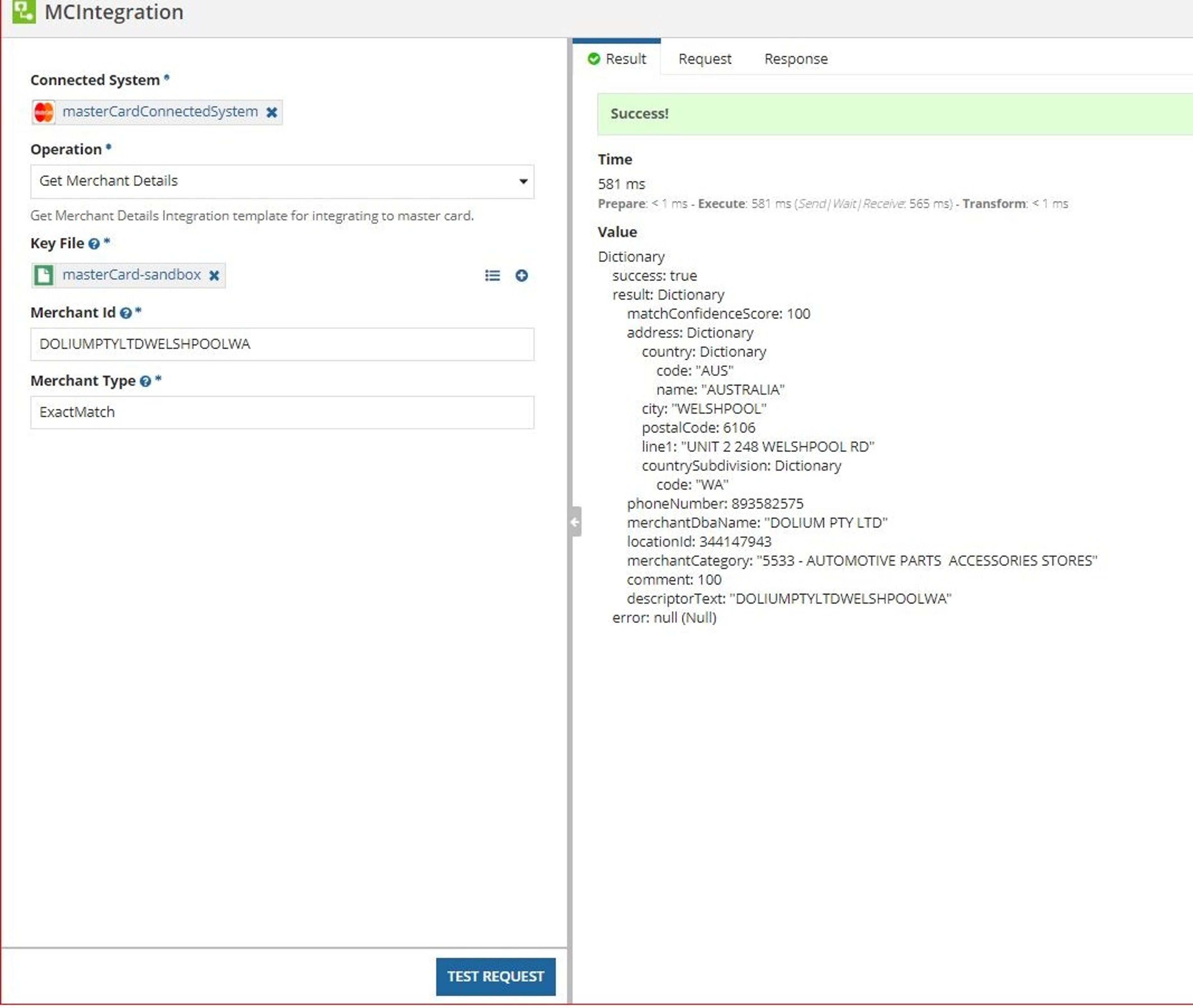Viewport: 1193px width, 1008px height.
Task: Switch to the Request tab
Action: (x=705, y=59)
